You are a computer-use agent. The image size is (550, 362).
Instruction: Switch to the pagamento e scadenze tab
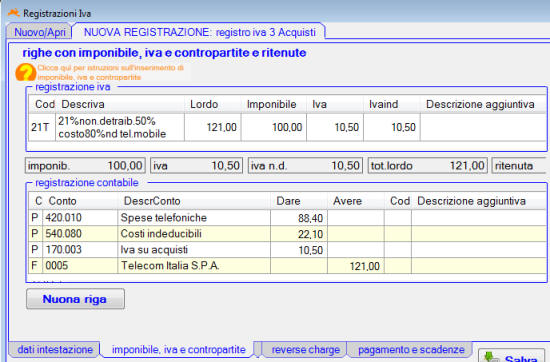point(411,349)
